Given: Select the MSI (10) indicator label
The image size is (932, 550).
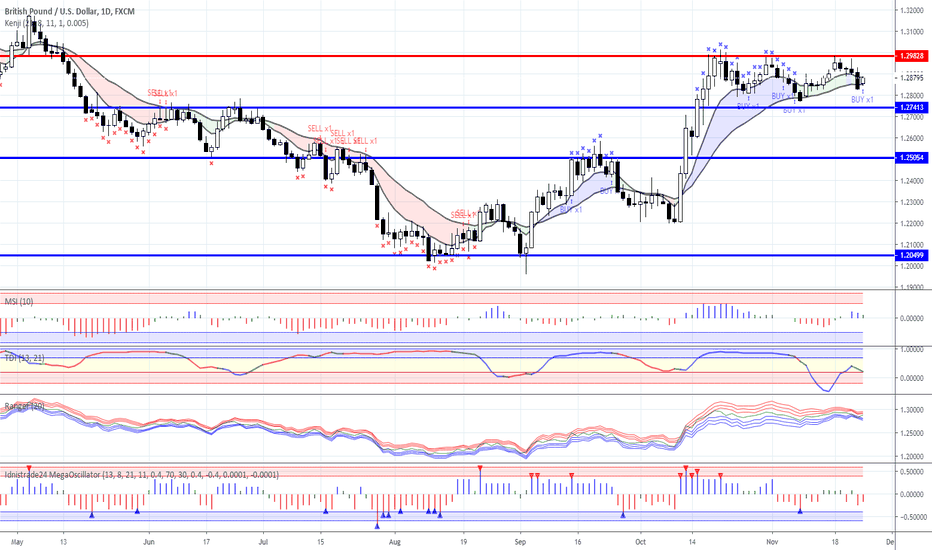Looking at the screenshot, I should coord(20,299).
